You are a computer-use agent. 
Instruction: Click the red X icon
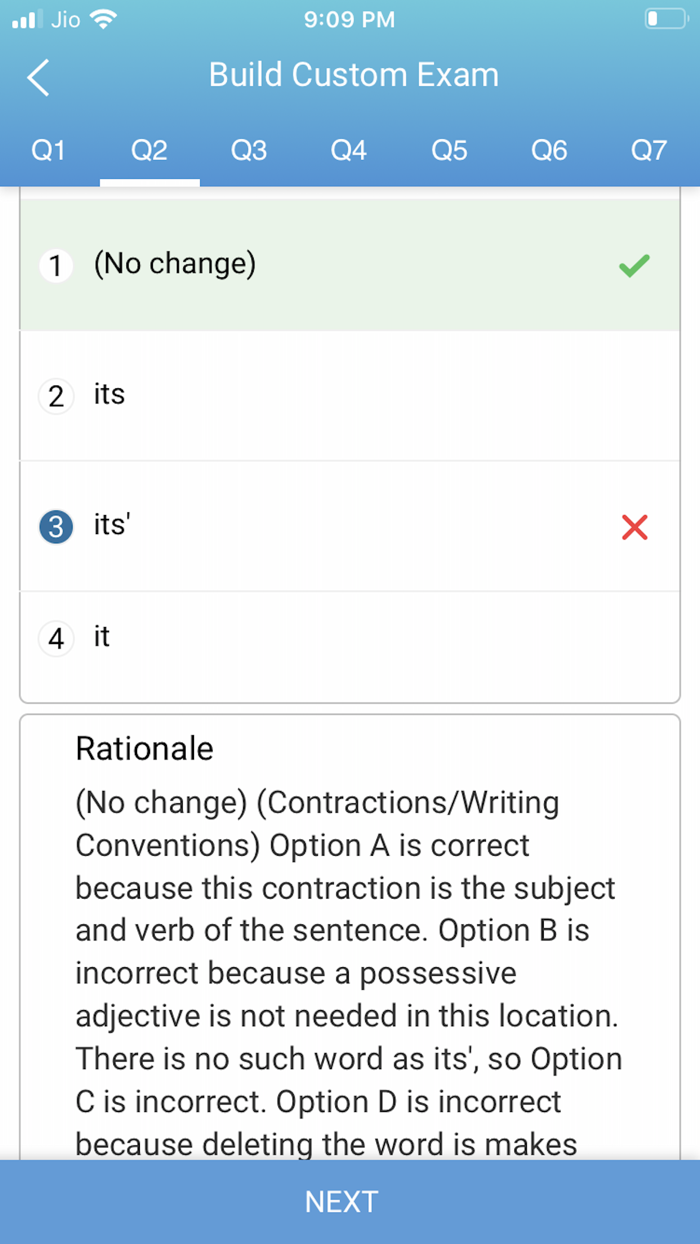point(634,527)
